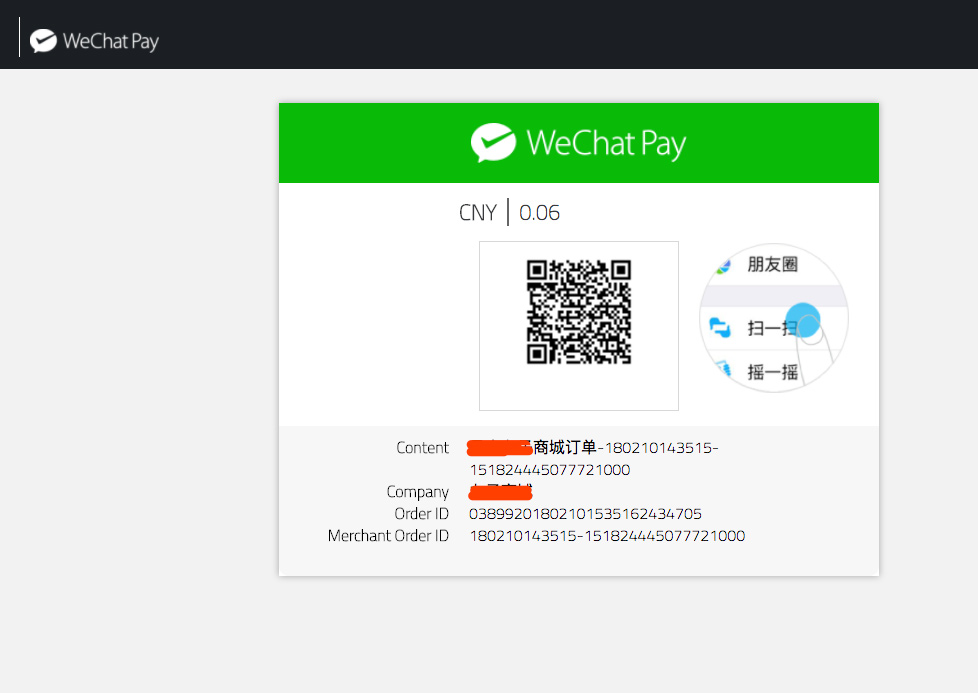Click the payment QR code

click(x=579, y=312)
